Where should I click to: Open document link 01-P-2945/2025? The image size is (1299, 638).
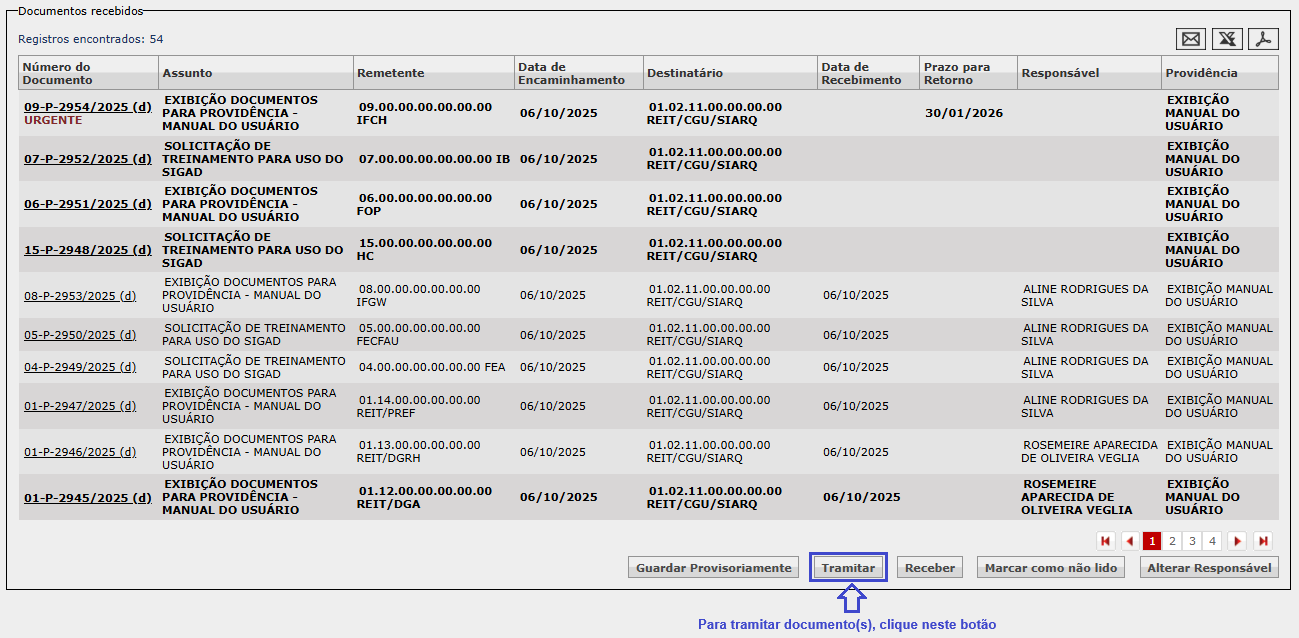[87, 498]
